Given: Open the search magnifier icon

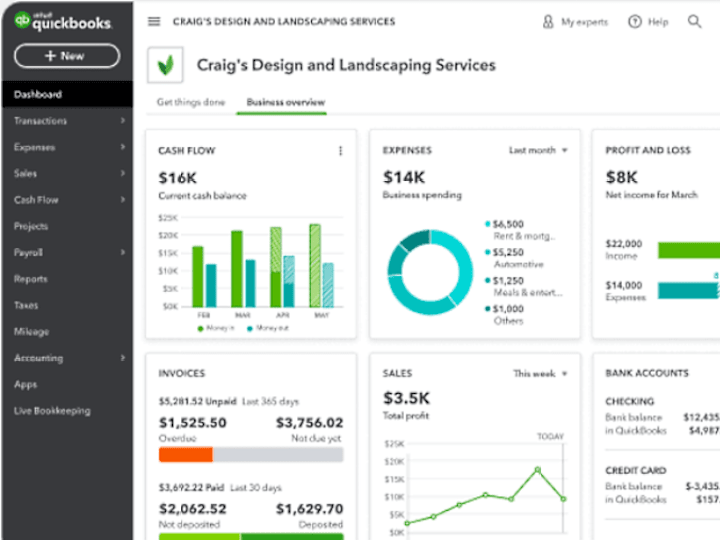Looking at the screenshot, I should click(694, 21).
